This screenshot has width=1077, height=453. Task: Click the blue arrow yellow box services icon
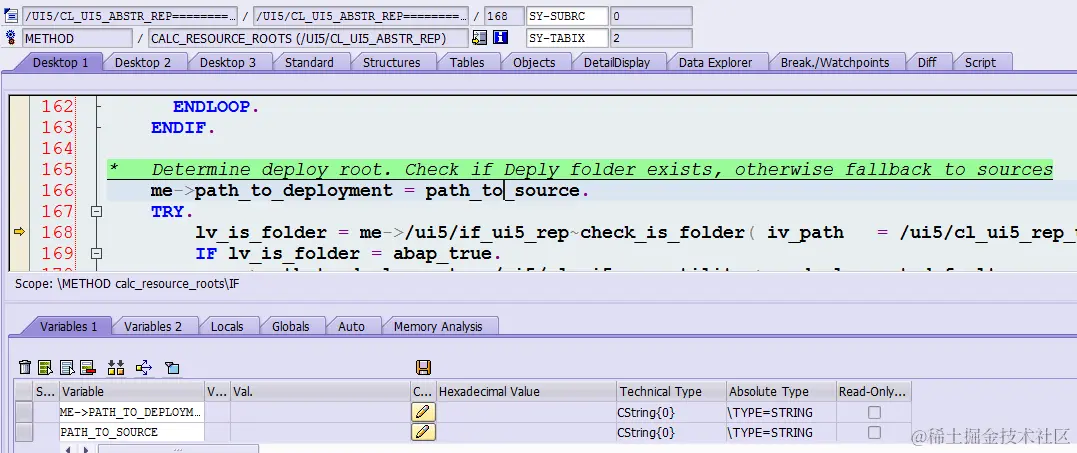tap(144, 367)
